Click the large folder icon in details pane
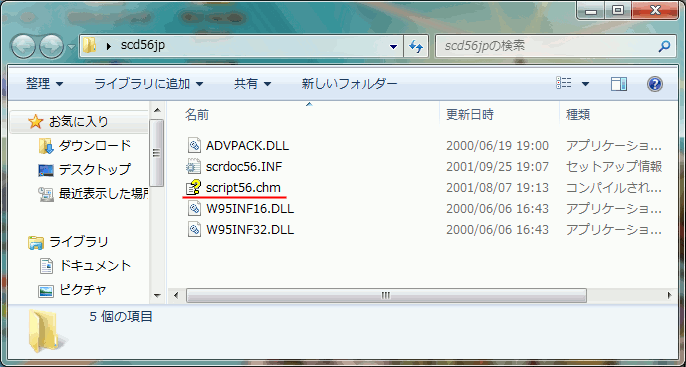The image size is (686, 367). point(47,331)
